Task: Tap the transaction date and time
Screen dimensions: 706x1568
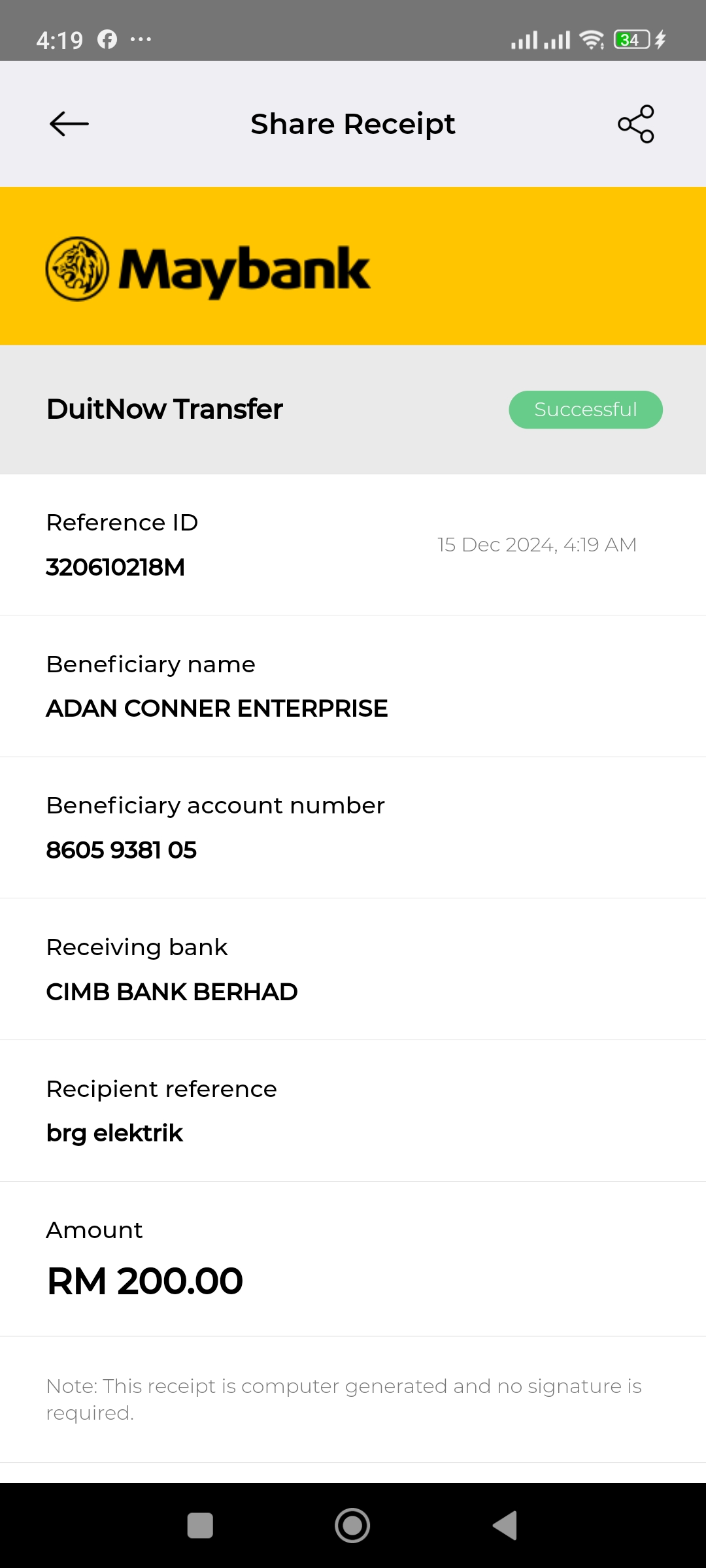Action: (537, 545)
